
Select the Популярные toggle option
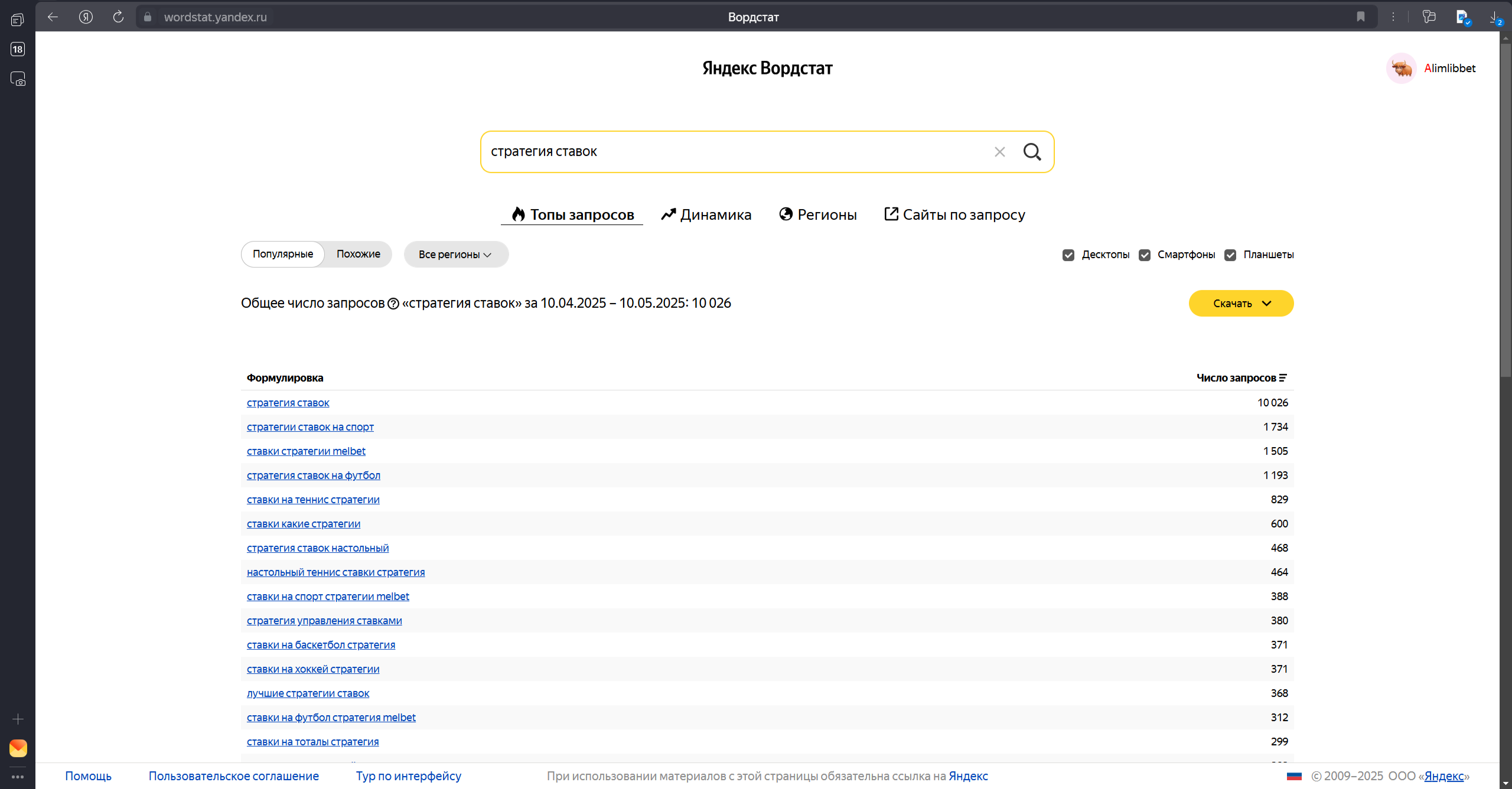(283, 254)
